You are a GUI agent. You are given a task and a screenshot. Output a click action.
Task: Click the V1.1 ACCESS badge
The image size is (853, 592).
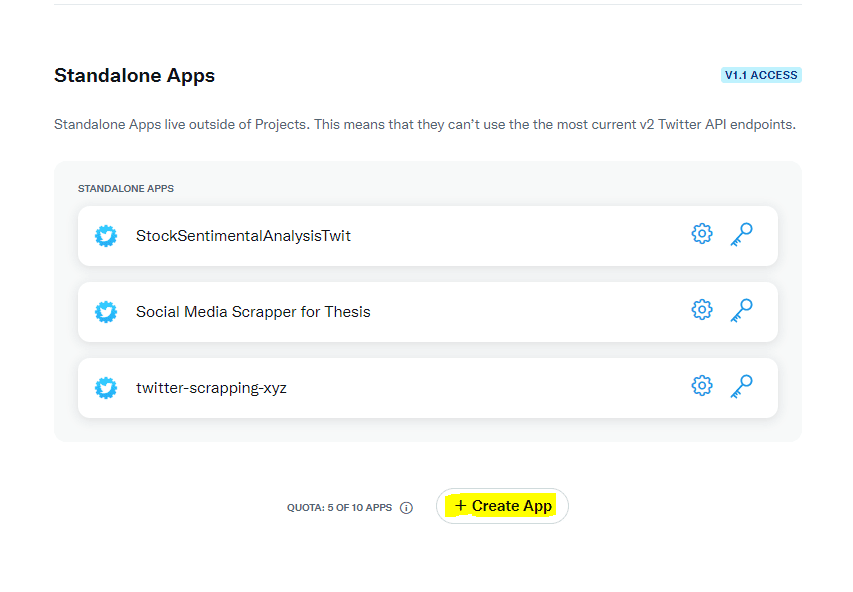coord(761,75)
